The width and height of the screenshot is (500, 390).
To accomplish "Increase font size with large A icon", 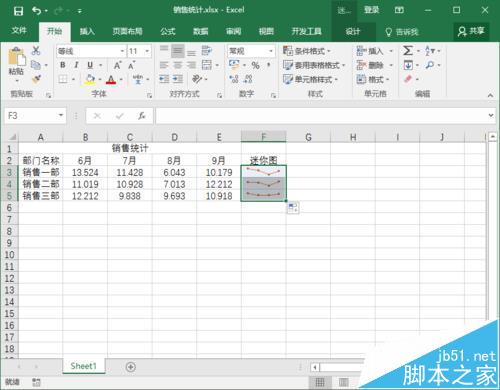I will 117,65.
